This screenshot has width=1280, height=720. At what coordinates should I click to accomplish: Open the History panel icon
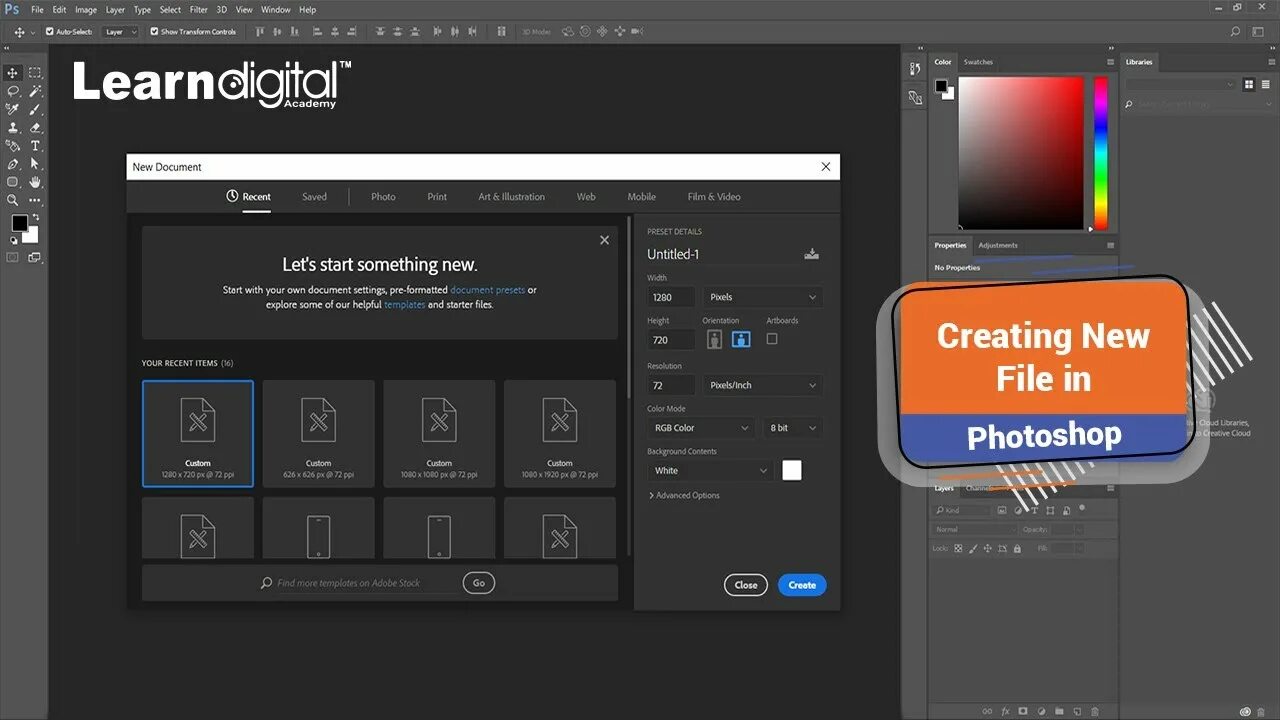pyautogui.click(x=915, y=69)
